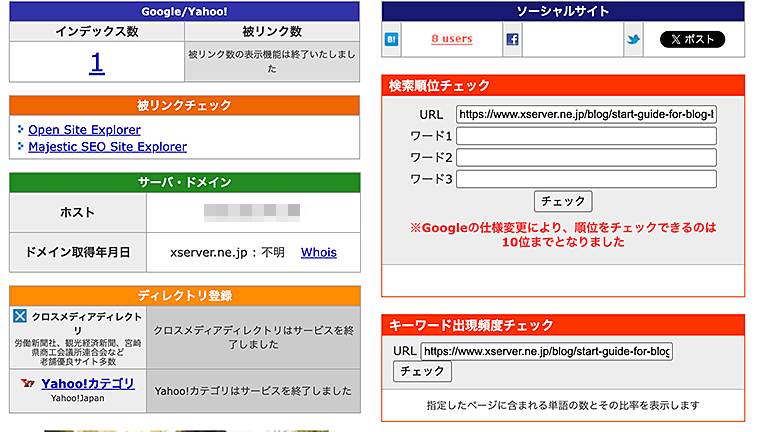Click the blurred host value cell

253,212
